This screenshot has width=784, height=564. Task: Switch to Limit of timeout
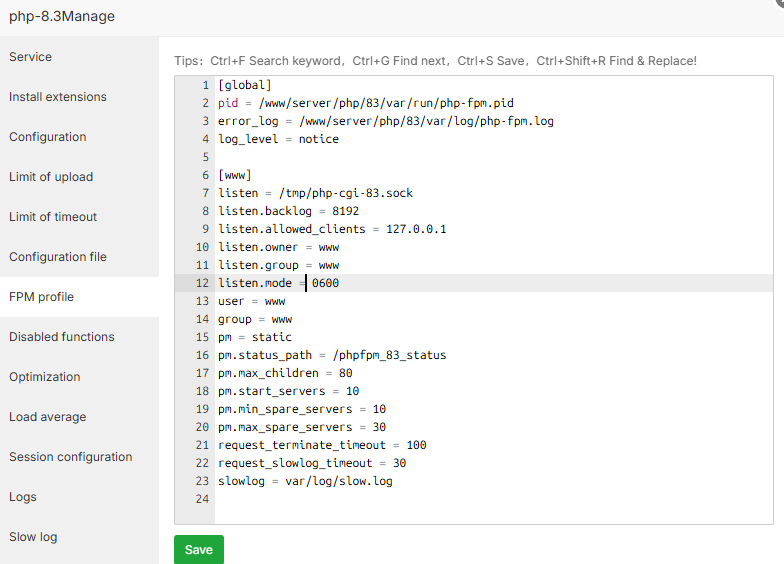click(53, 217)
